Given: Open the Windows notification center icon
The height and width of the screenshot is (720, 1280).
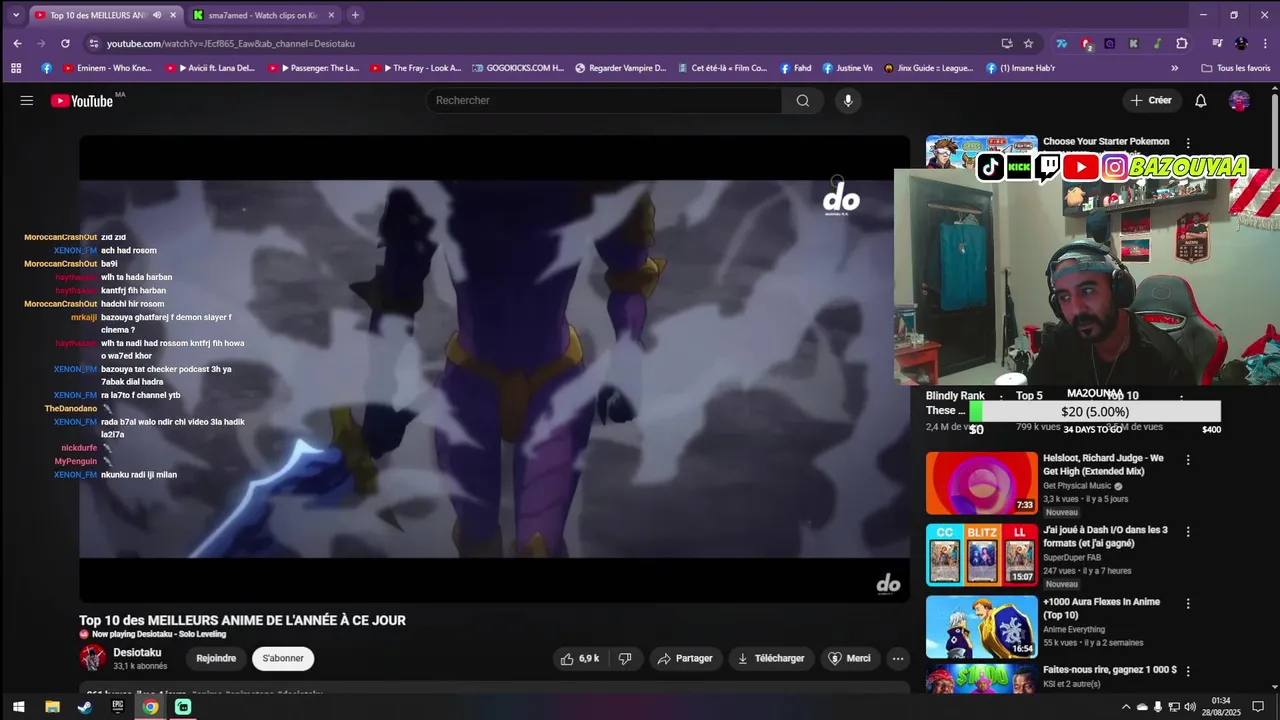Looking at the screenshot, I should (x=1259, y=707).
